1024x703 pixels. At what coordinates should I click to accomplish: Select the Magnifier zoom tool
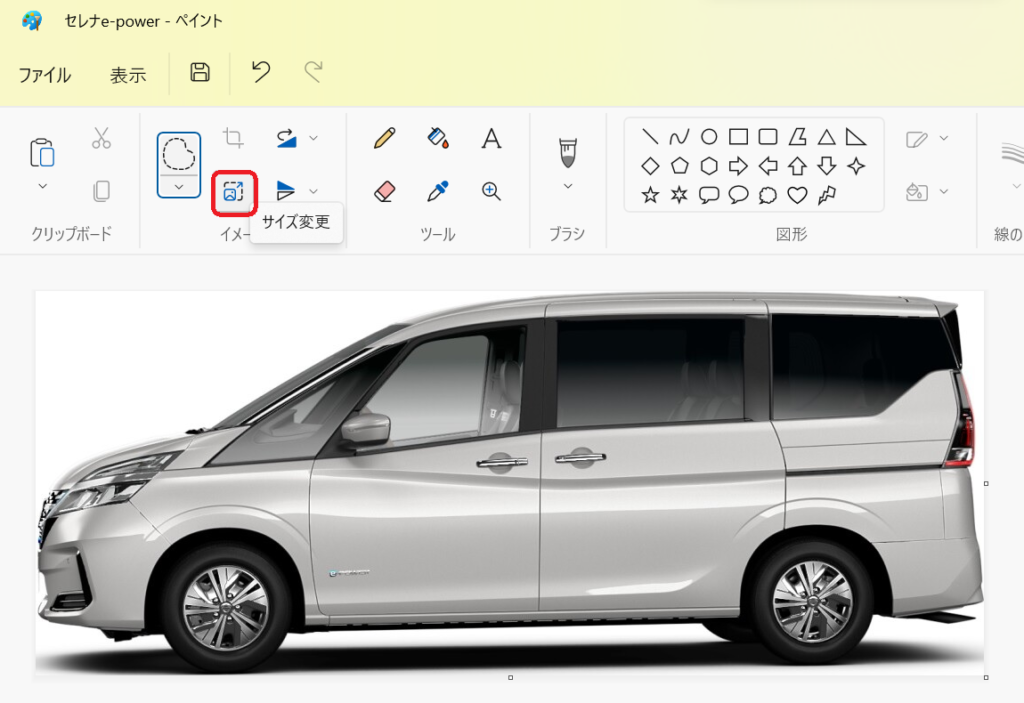[491, 191]
